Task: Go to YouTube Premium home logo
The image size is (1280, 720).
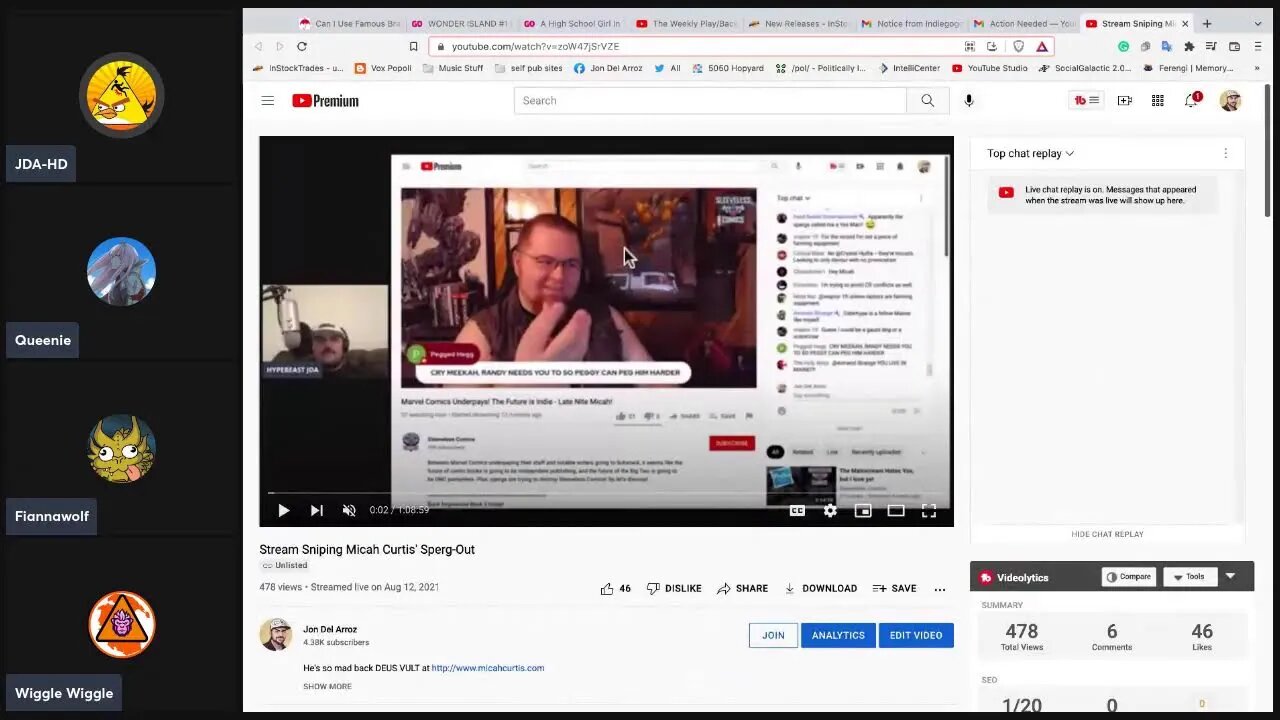Action: [x=325, y=101]
